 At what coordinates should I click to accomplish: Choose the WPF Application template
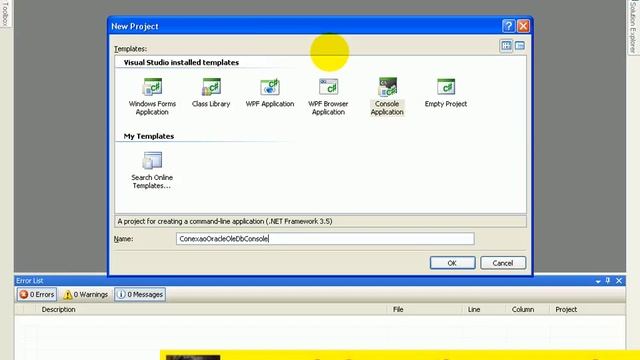point(270,93)
